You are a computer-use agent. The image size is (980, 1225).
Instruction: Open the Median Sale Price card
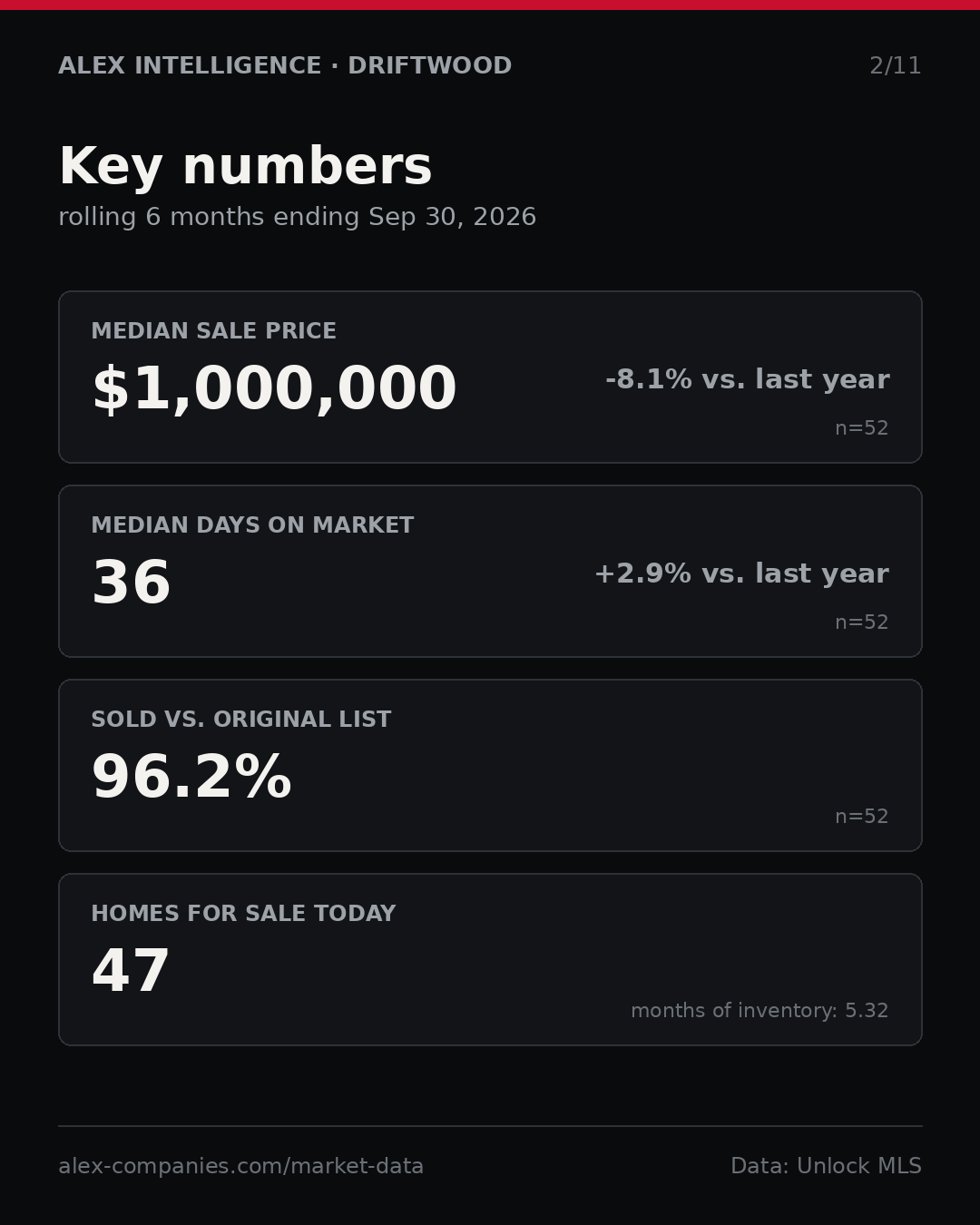(x=490, y=377)
